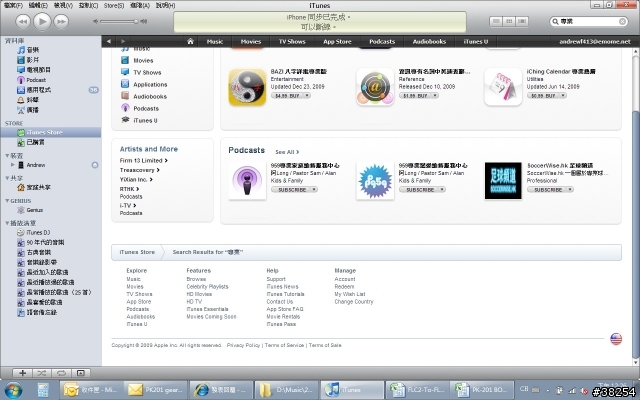
Task: Navigate back in the store
Action: (109, 41)
